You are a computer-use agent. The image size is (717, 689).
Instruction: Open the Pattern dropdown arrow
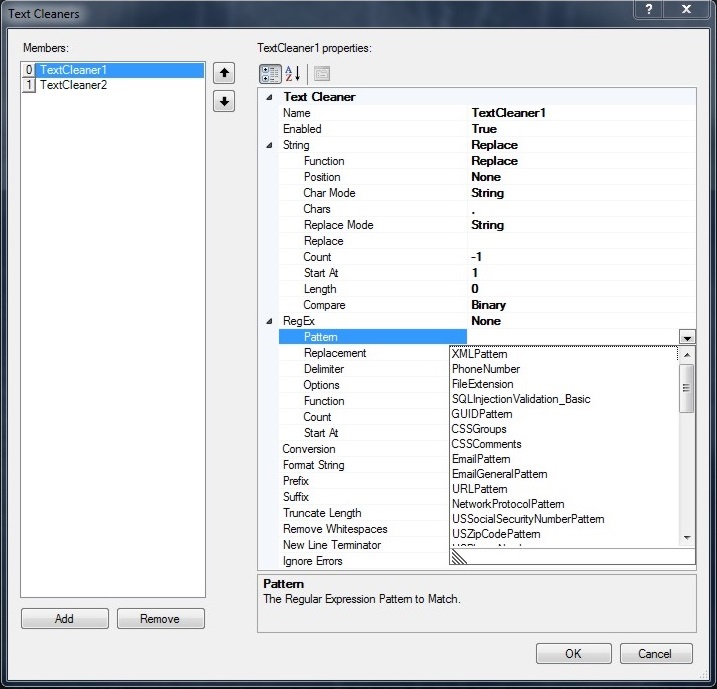coord(687,338)
